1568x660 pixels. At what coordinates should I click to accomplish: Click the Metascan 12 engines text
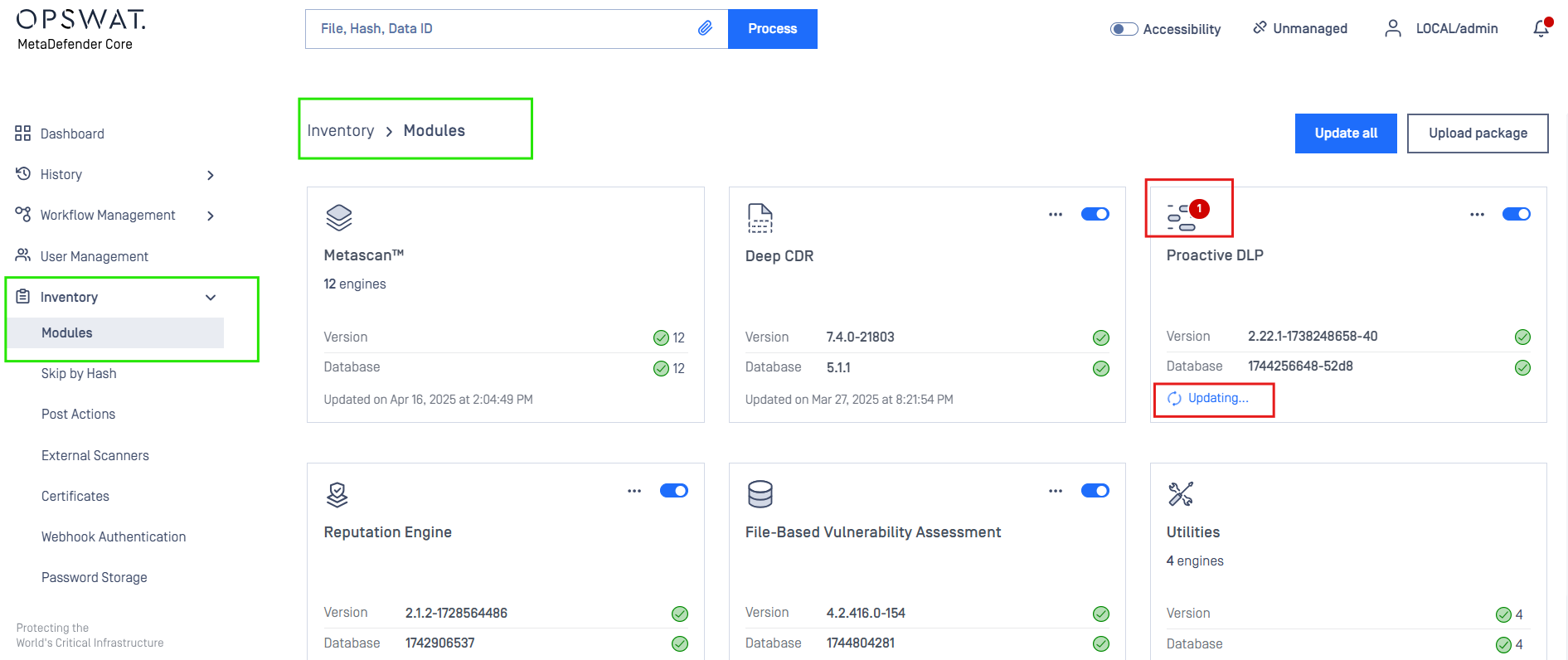pos(355,284)
